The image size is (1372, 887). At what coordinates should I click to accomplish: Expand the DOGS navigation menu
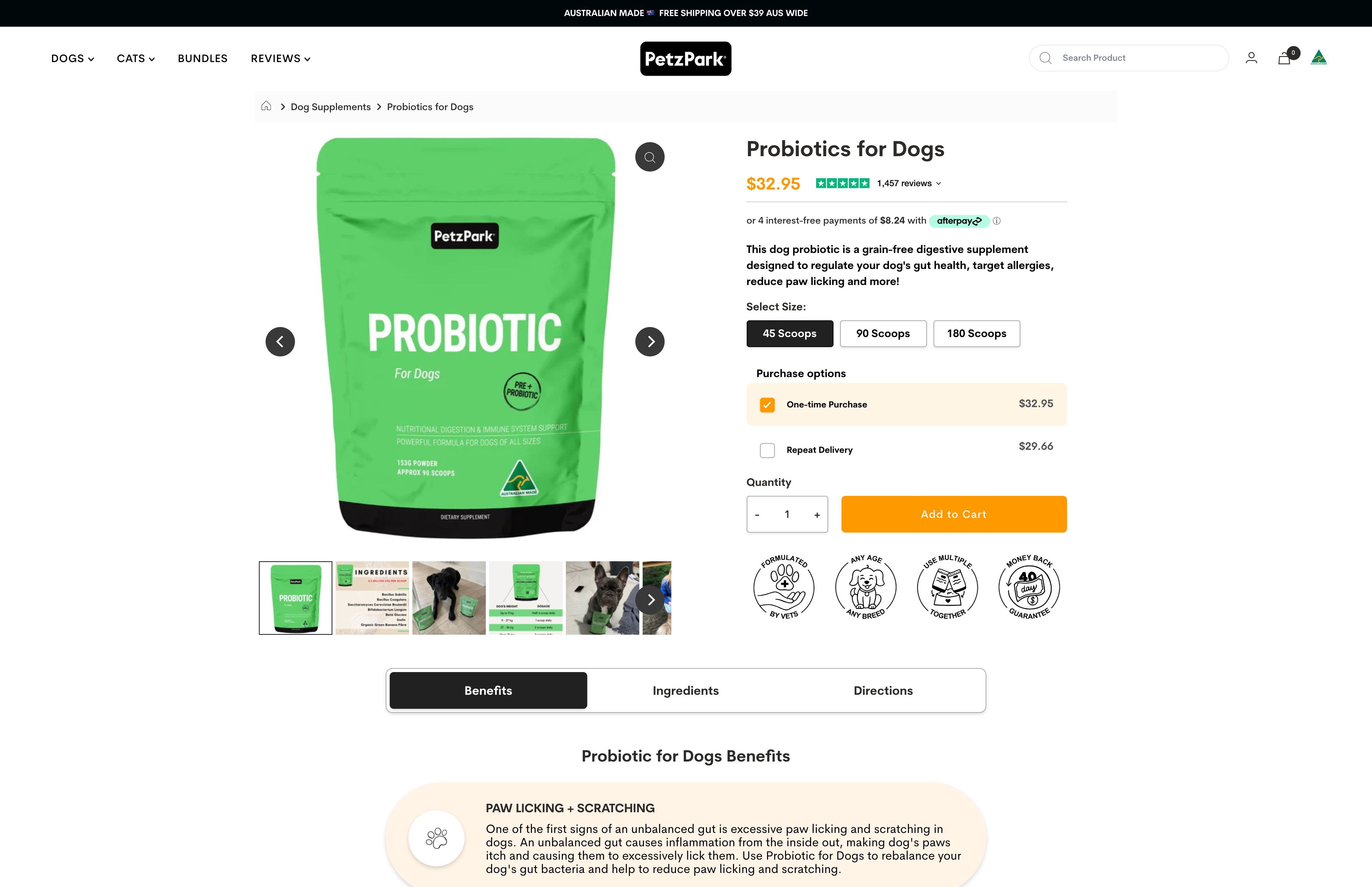tap(72, 58)
